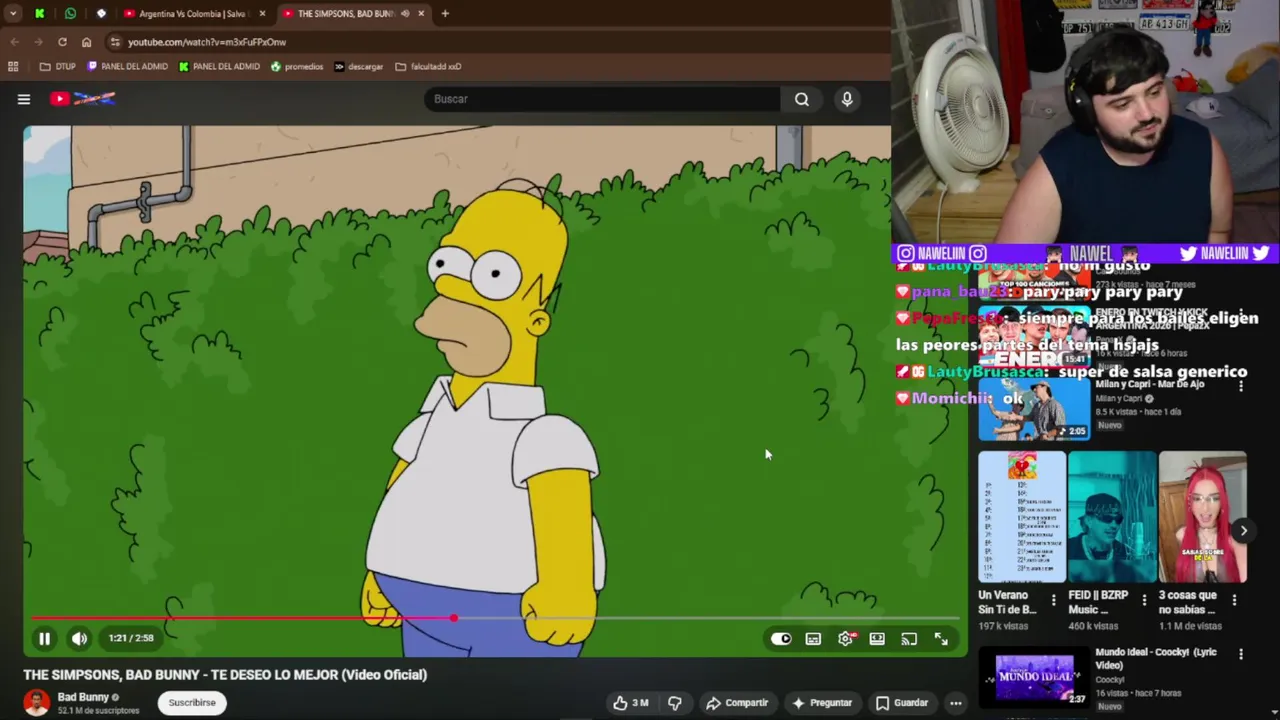1280x720 pixels.
Task: View site information next to URL
Action: 115,42
